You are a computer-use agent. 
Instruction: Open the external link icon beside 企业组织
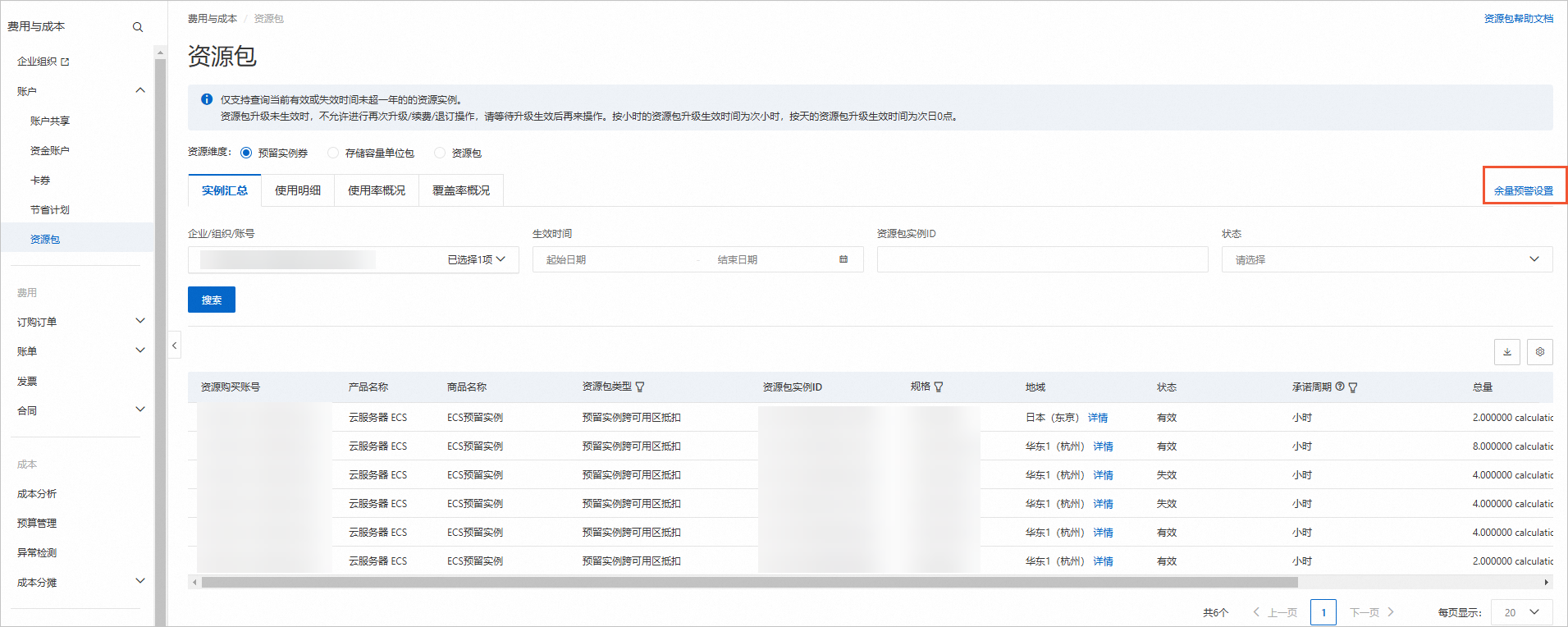click(65, 62)
